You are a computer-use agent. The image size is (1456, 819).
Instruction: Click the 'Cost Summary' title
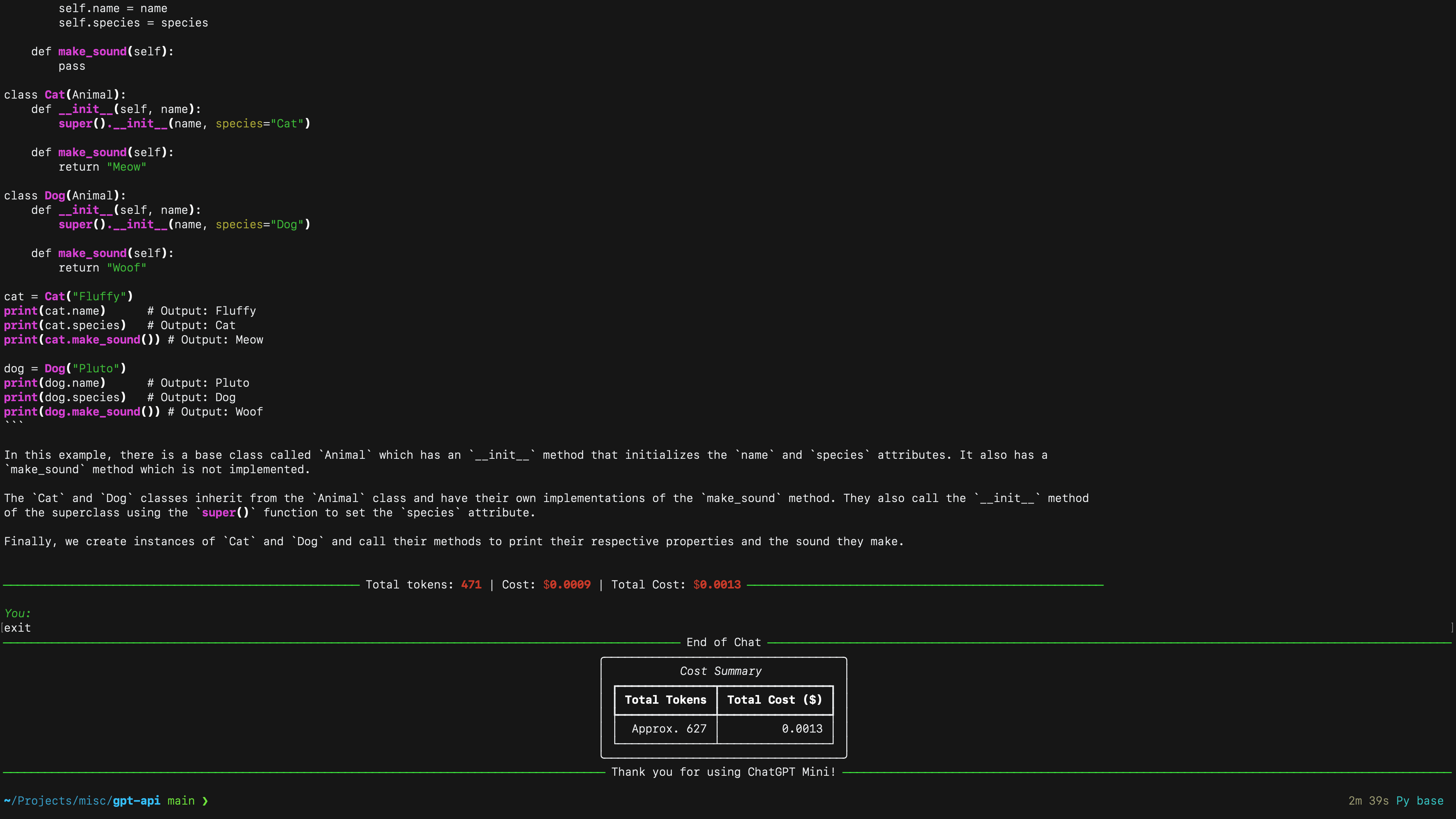point(721,671)
